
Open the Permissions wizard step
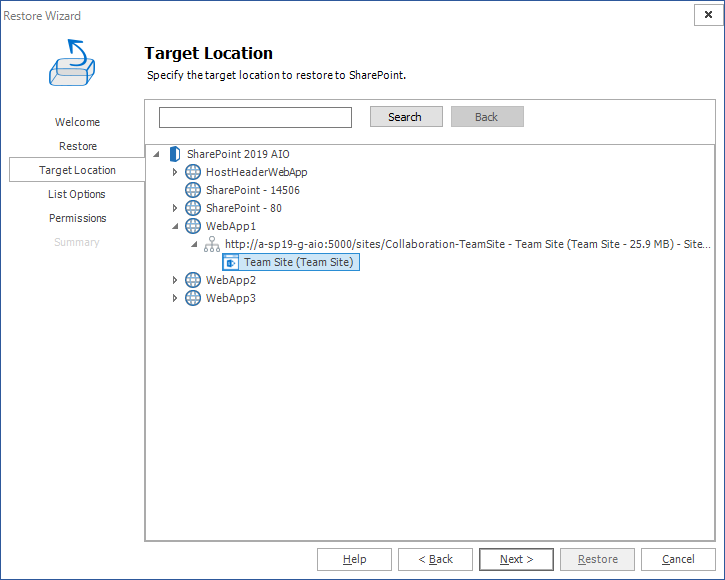click(78, 218)
